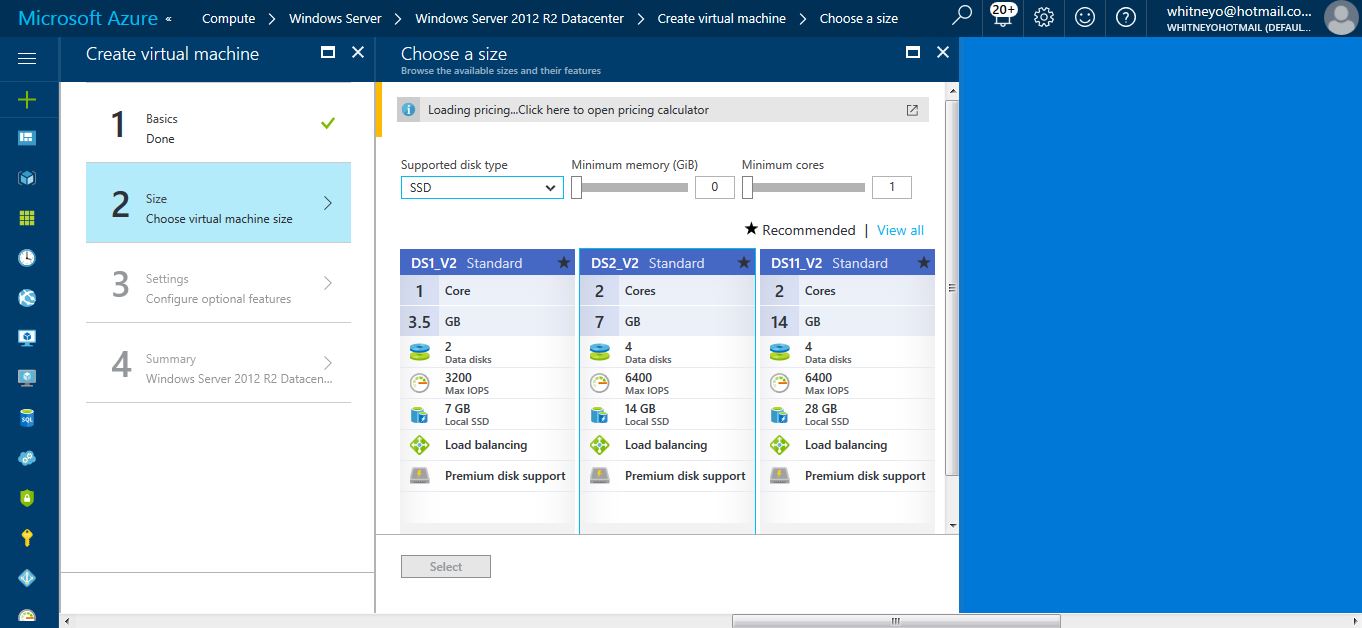This screenshot has height=628, width=1362.
Task: Expand step 3 Settings configure optional features
Action: (x=218, y=288)
